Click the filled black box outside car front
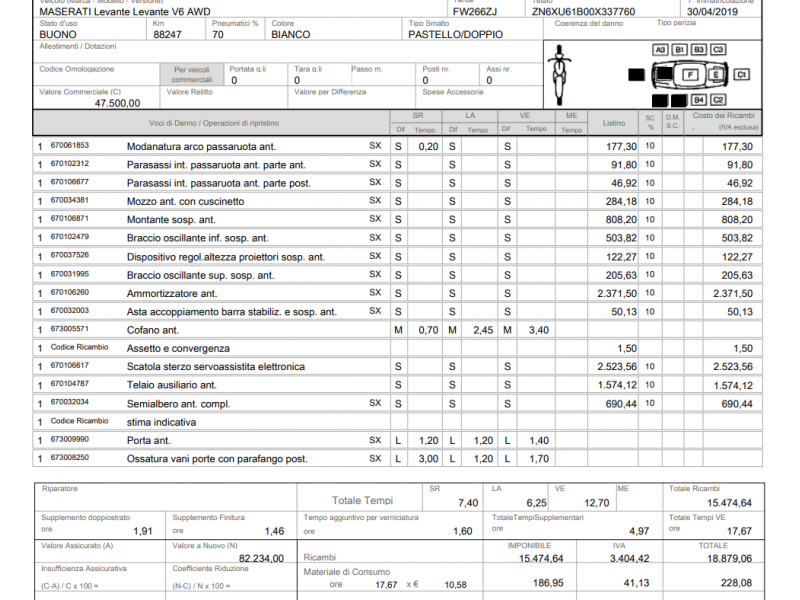This screenshot has width=800, height=600. 636,75
